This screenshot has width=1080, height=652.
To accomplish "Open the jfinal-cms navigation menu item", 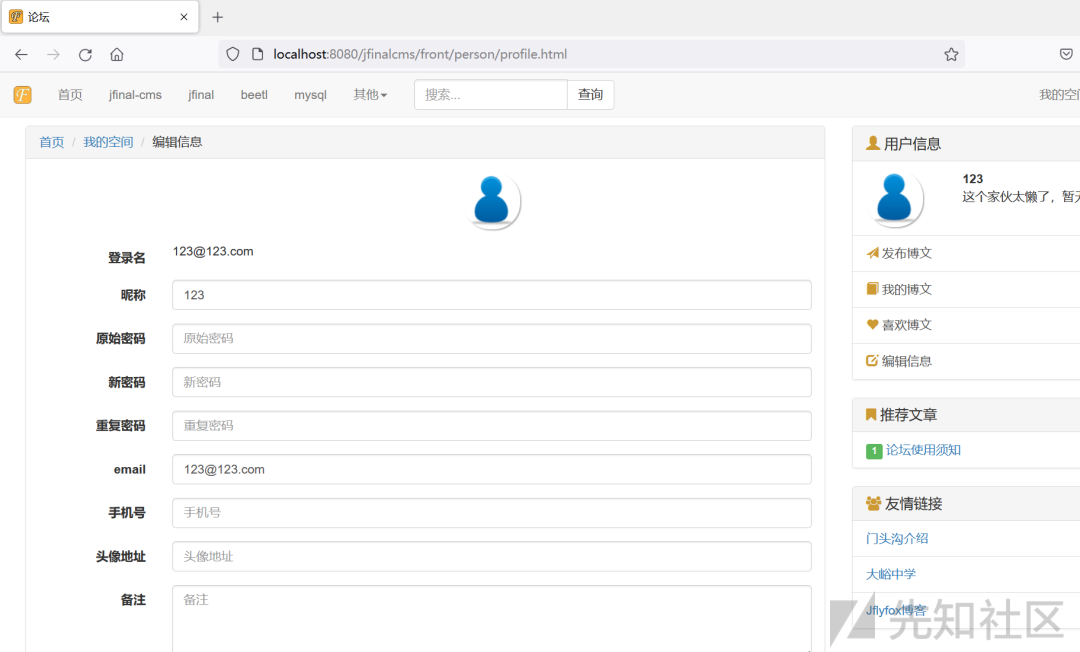I will click(135, 94).
